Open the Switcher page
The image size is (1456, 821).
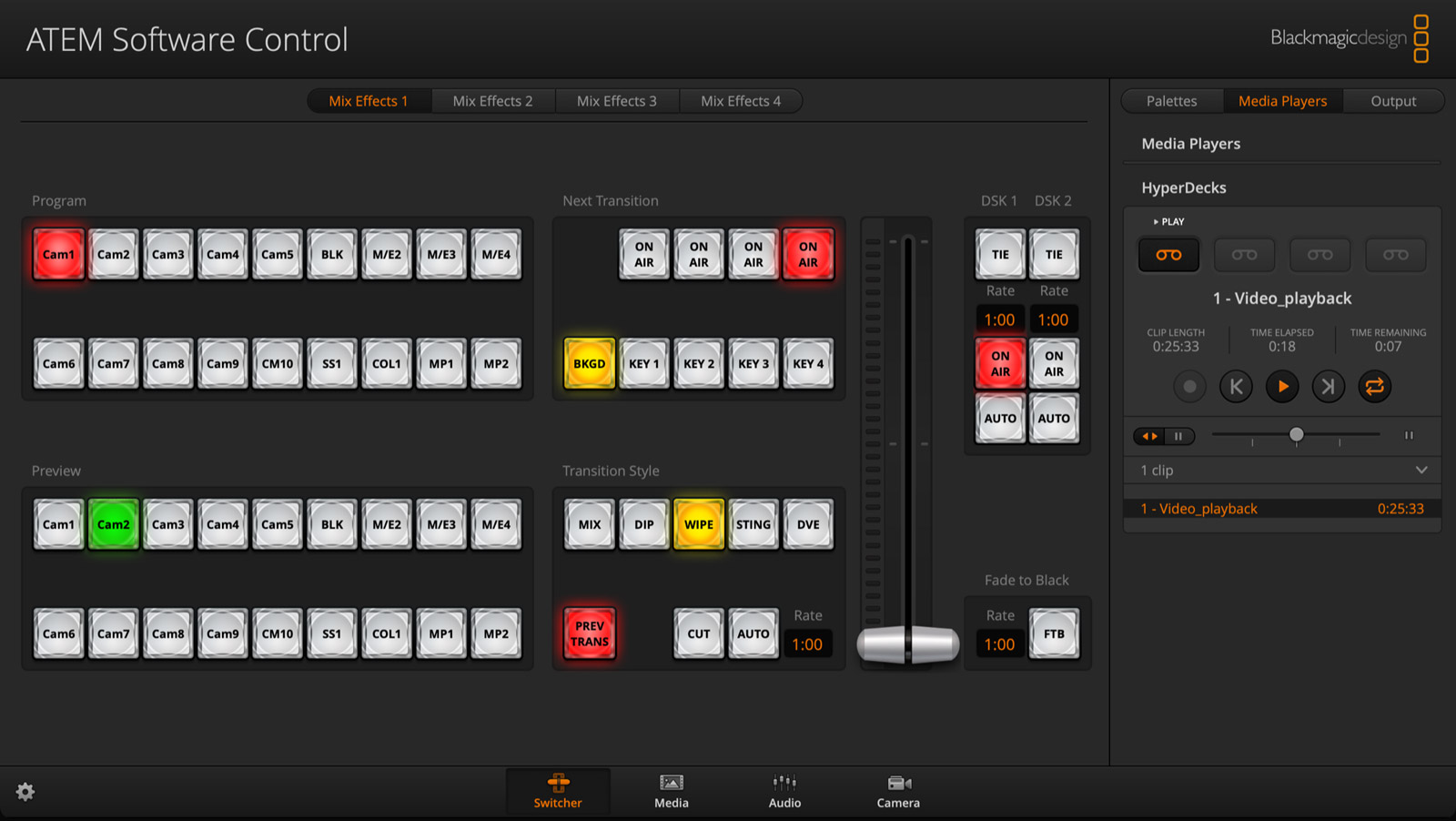(x=557, y=791)
